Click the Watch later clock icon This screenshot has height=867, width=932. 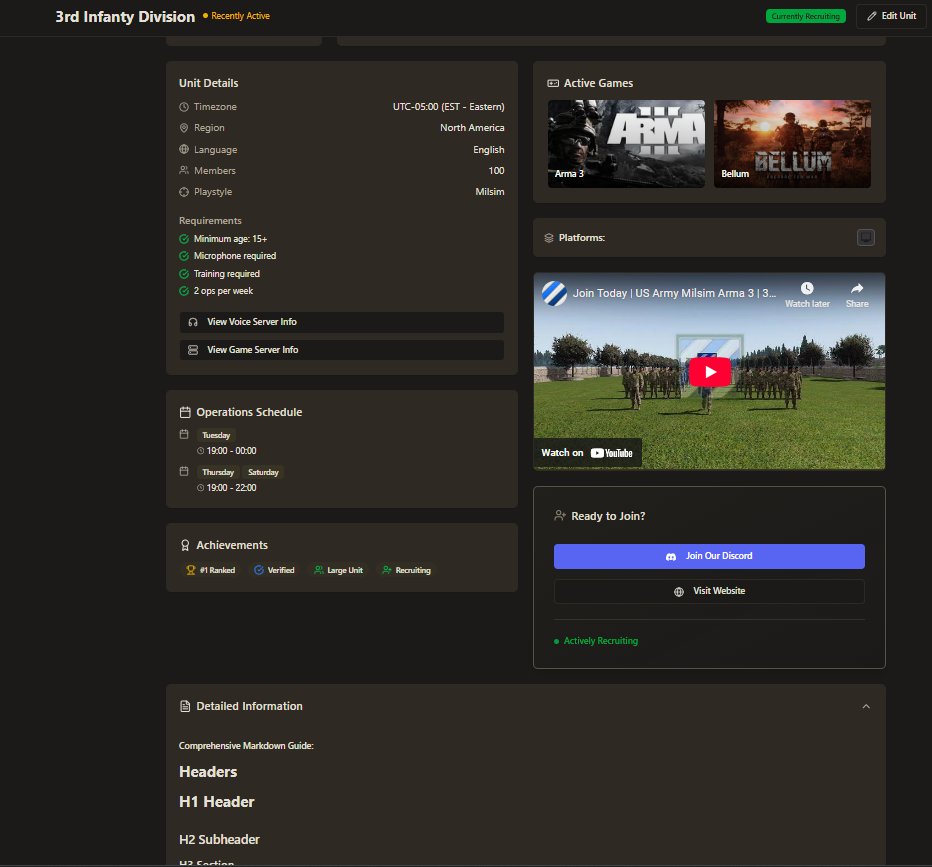point(807,289)
